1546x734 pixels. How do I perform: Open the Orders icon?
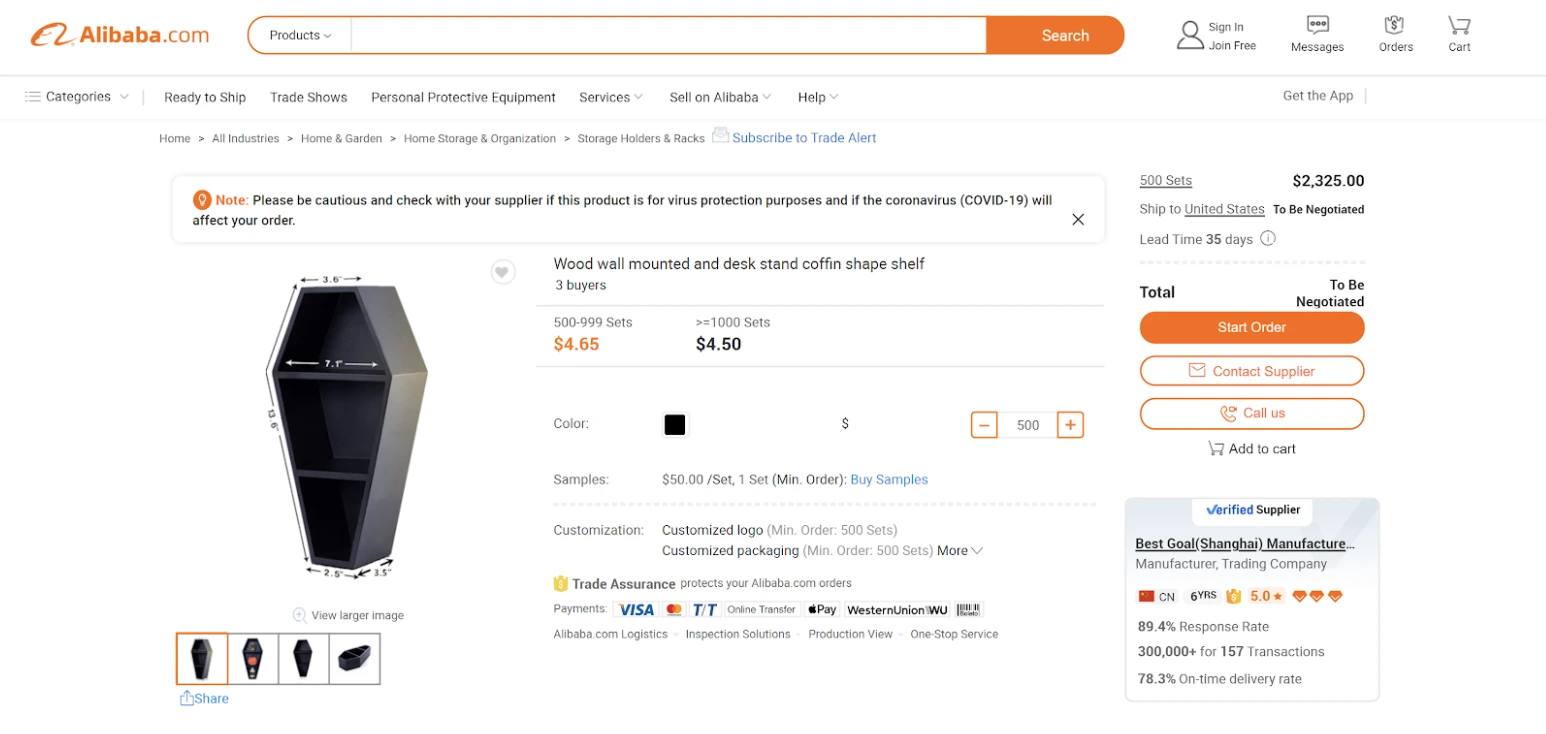point(1395,25)
